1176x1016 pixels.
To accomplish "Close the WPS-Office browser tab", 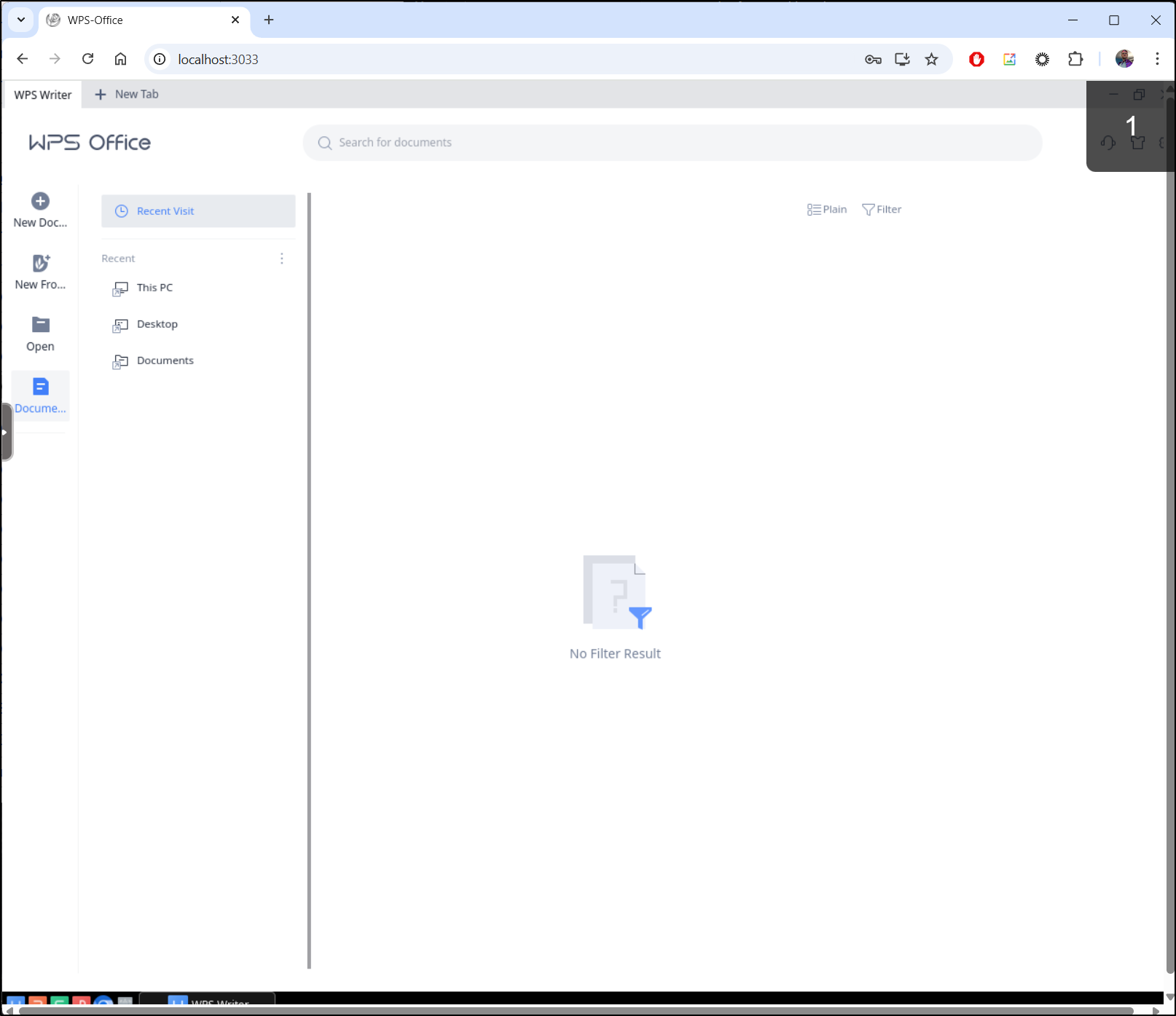I will [235, 20].
